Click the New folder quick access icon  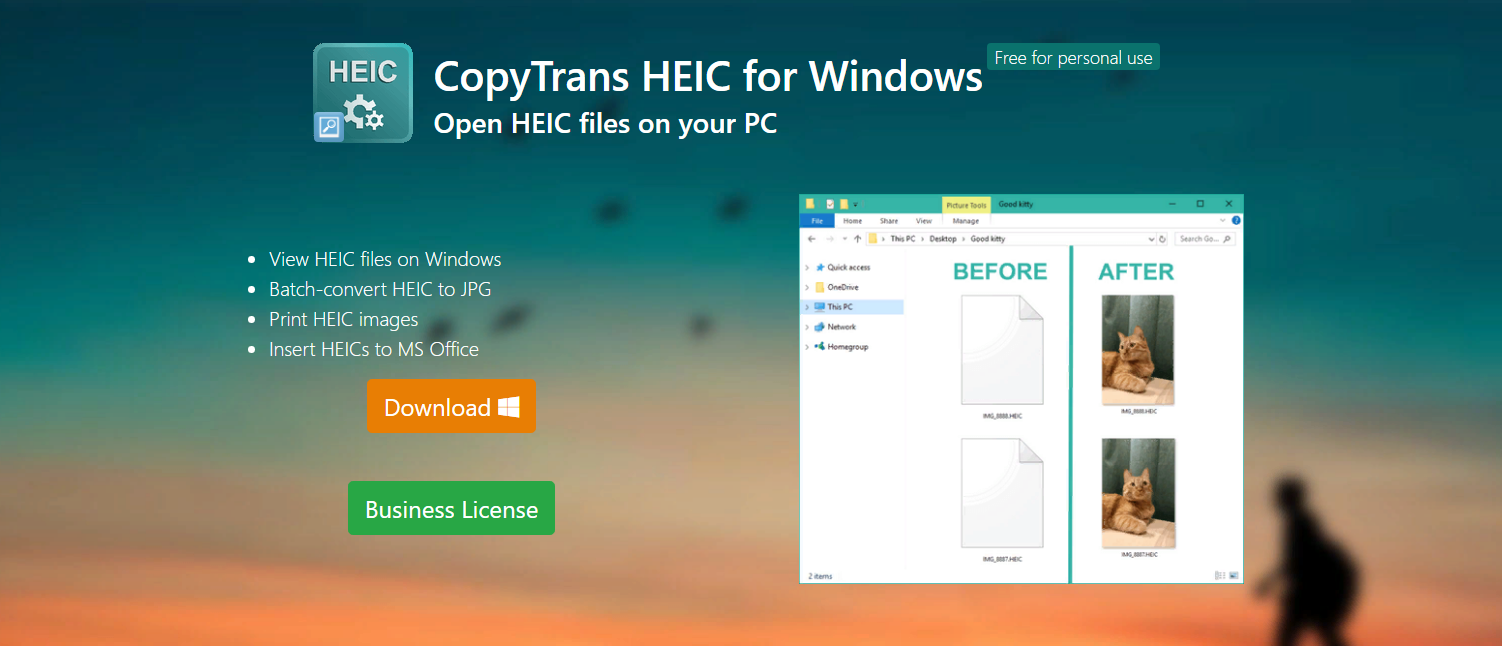(x=844, y=204)
